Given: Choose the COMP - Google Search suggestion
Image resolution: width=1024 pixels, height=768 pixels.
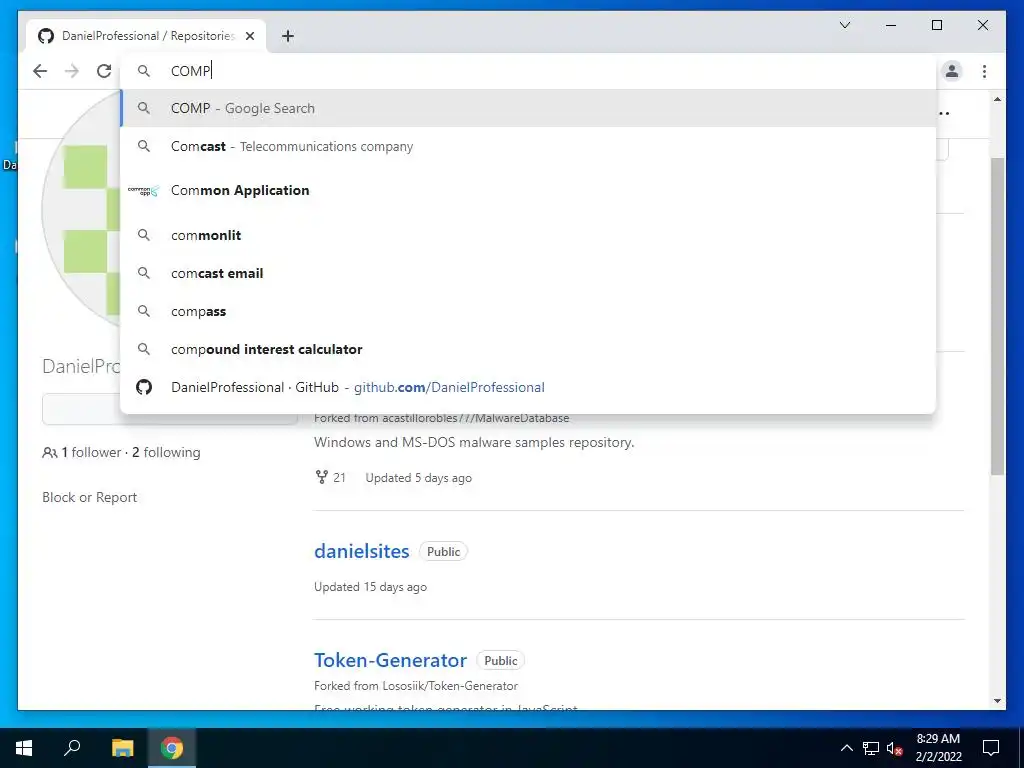Looking at the screenshot, I should click(528, 108).
